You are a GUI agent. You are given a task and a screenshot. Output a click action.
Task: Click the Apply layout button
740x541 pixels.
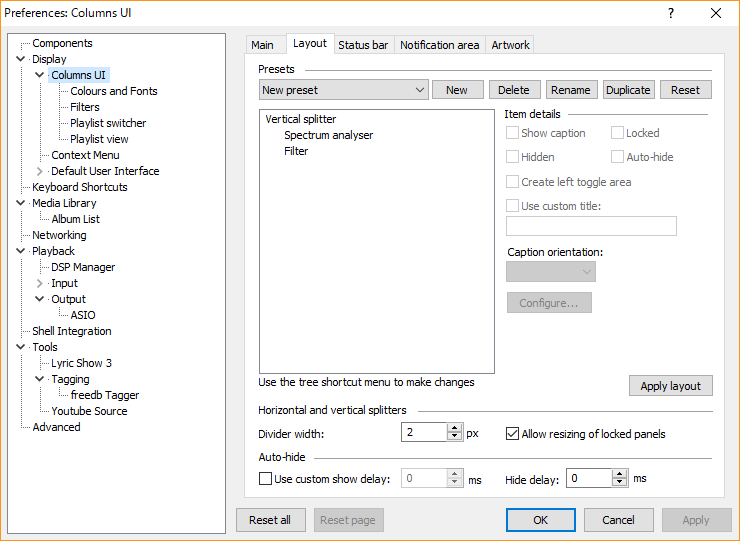coord(670,386)
